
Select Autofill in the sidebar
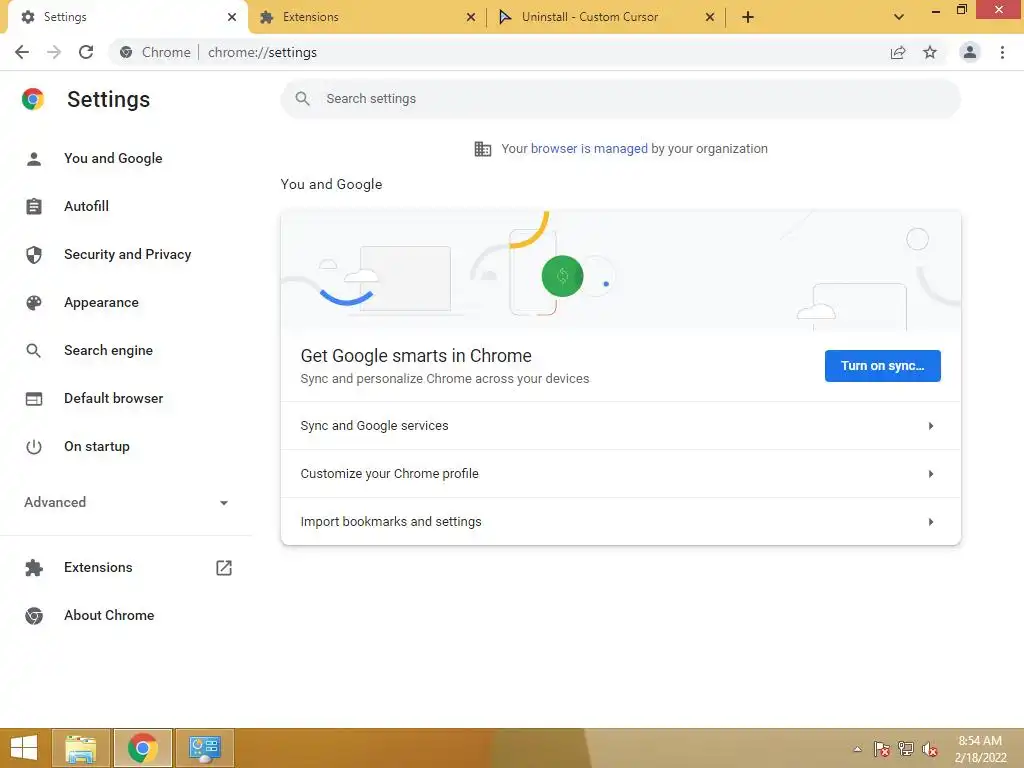pyautogui.click(x=86, y=206)
